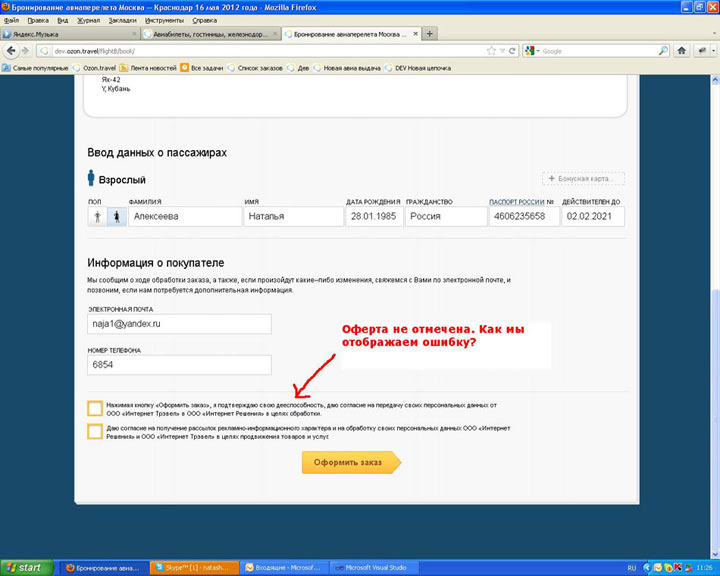Check the advertising newsletter consent checkbox

pos(95,431)
